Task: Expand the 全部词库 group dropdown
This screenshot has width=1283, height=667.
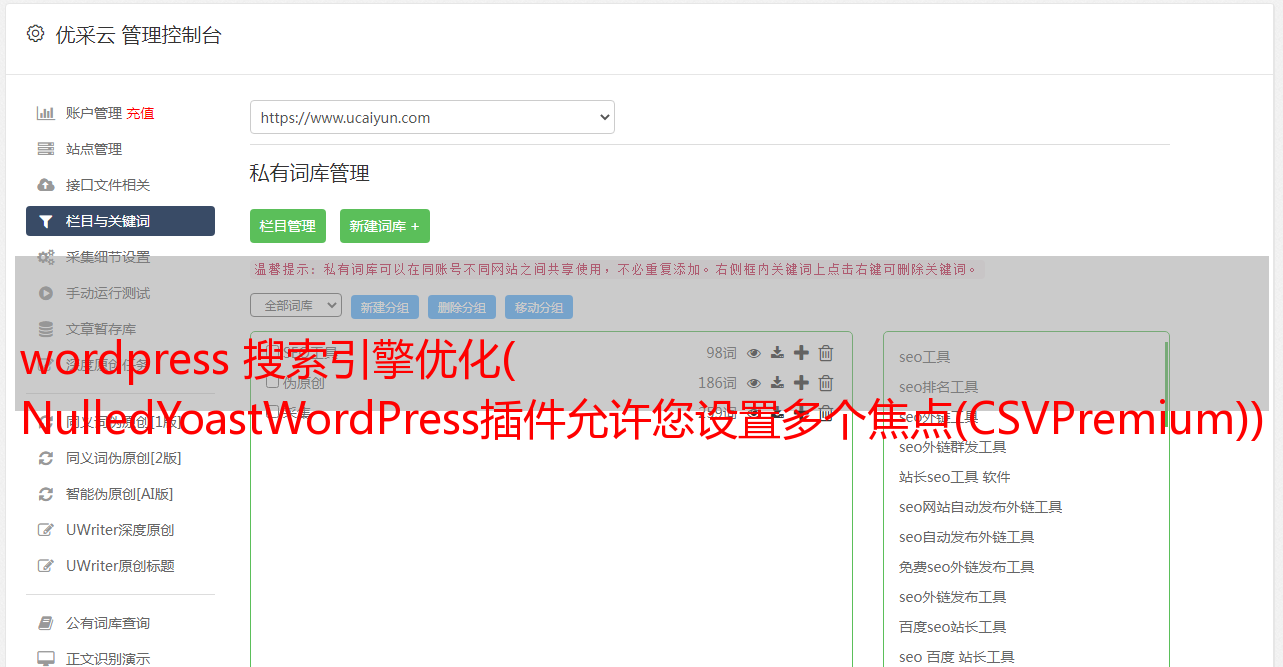Action: (x=296, y=305)
